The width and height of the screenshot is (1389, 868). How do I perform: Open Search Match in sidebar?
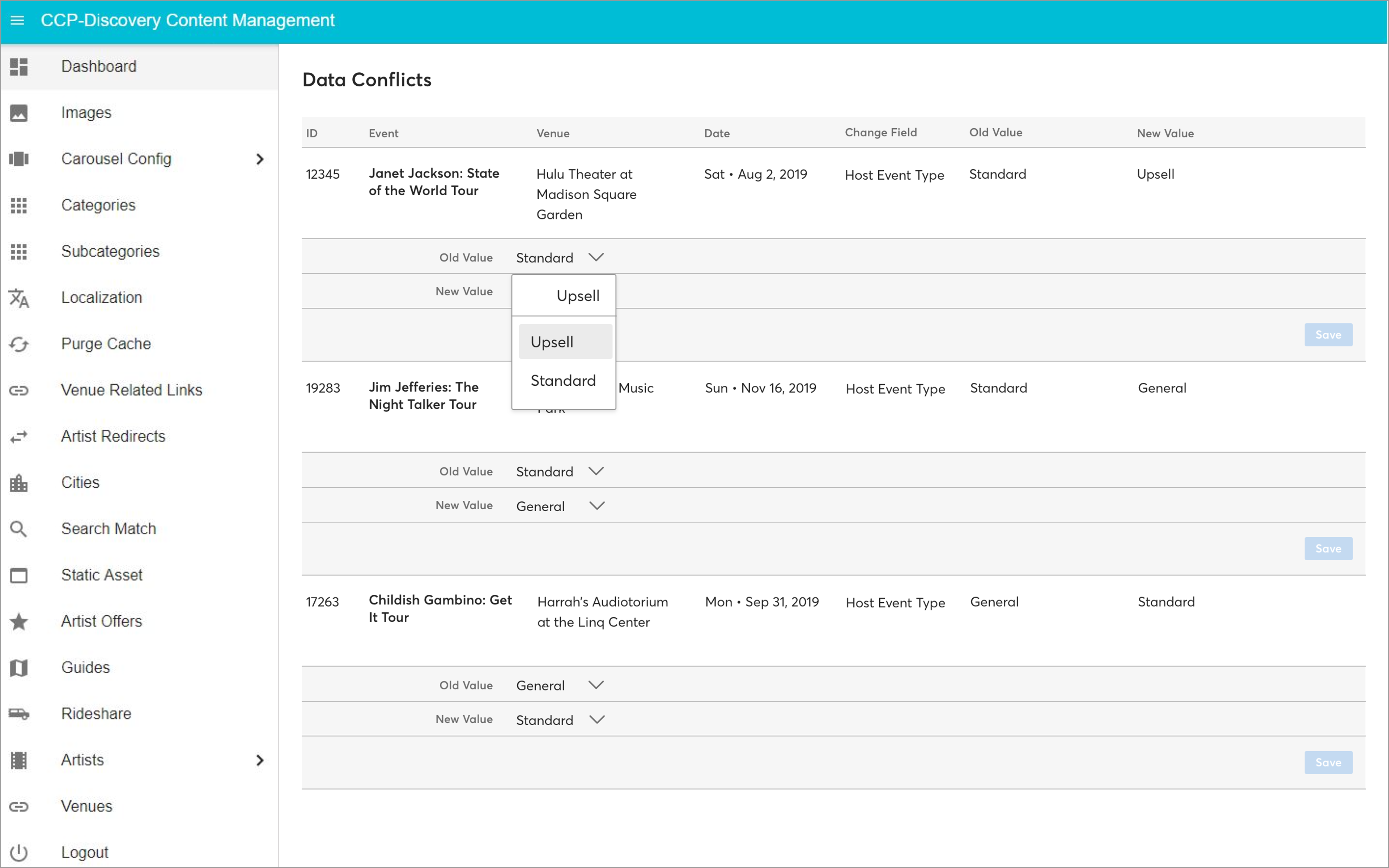click(x=139, y=529)
